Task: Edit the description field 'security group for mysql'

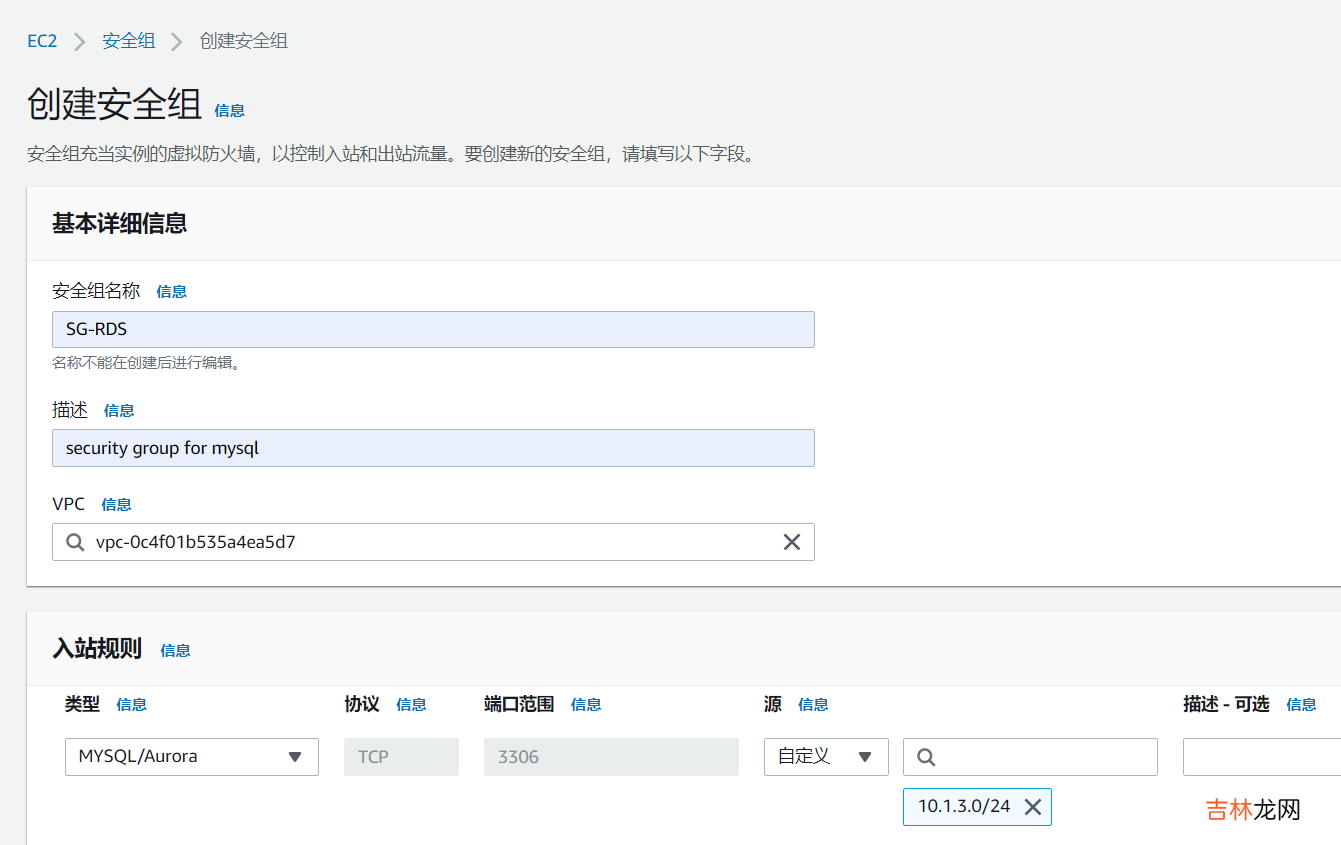Action: [433, 448]
